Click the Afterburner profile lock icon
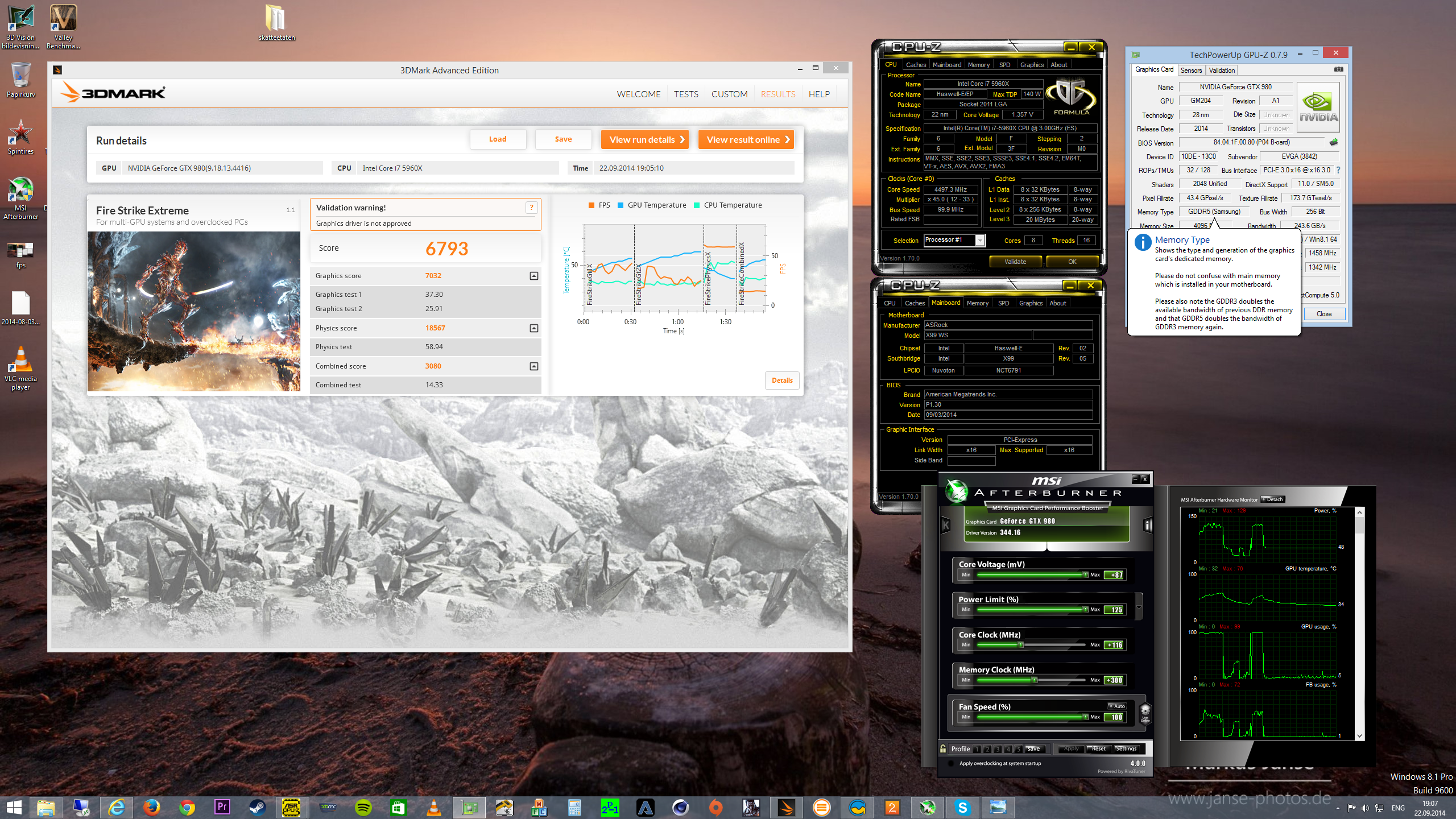Screen dimensions: 1456x819 point(943,748)
